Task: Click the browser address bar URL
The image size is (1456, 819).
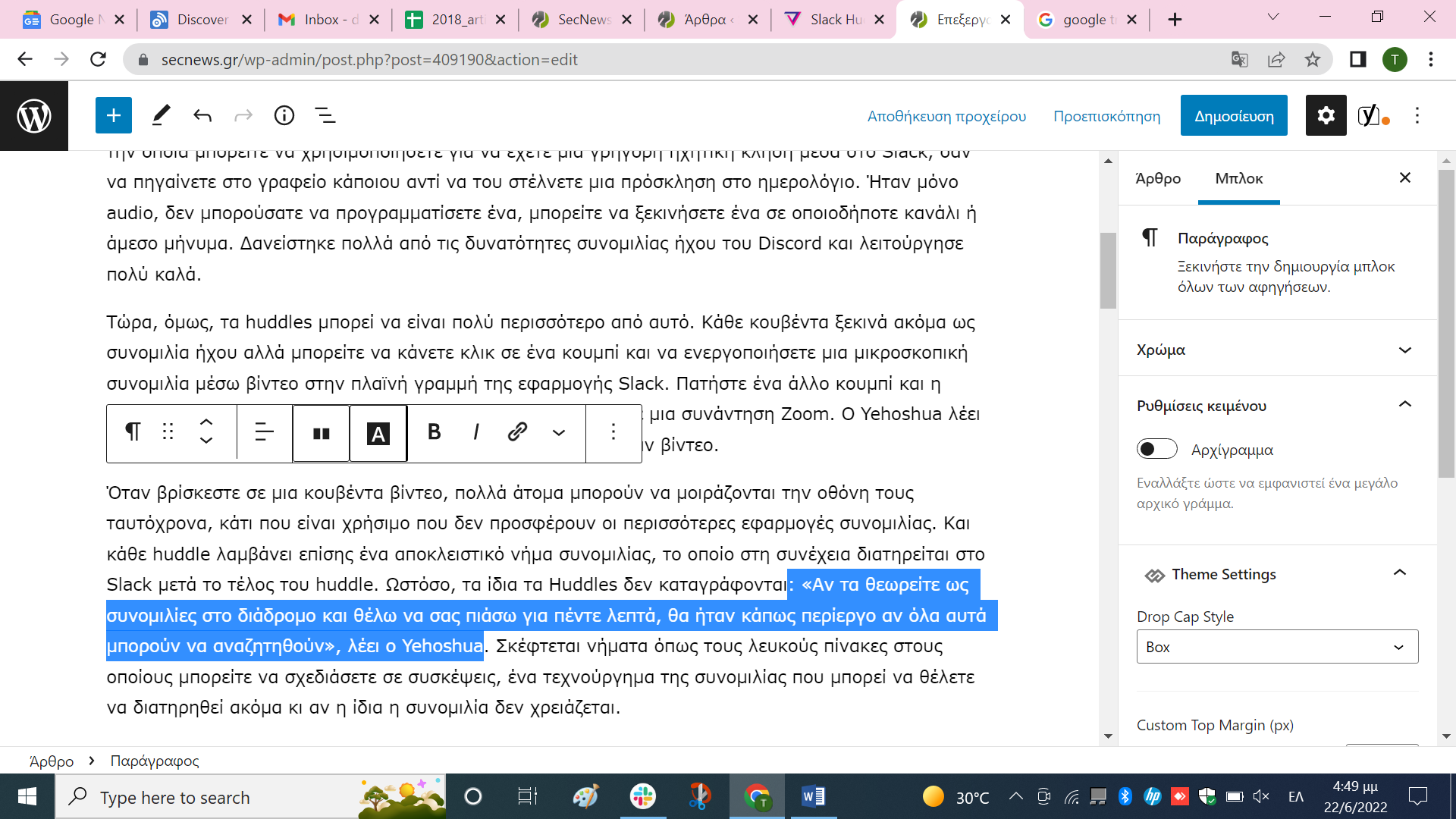Action: (x=369, y=59)
